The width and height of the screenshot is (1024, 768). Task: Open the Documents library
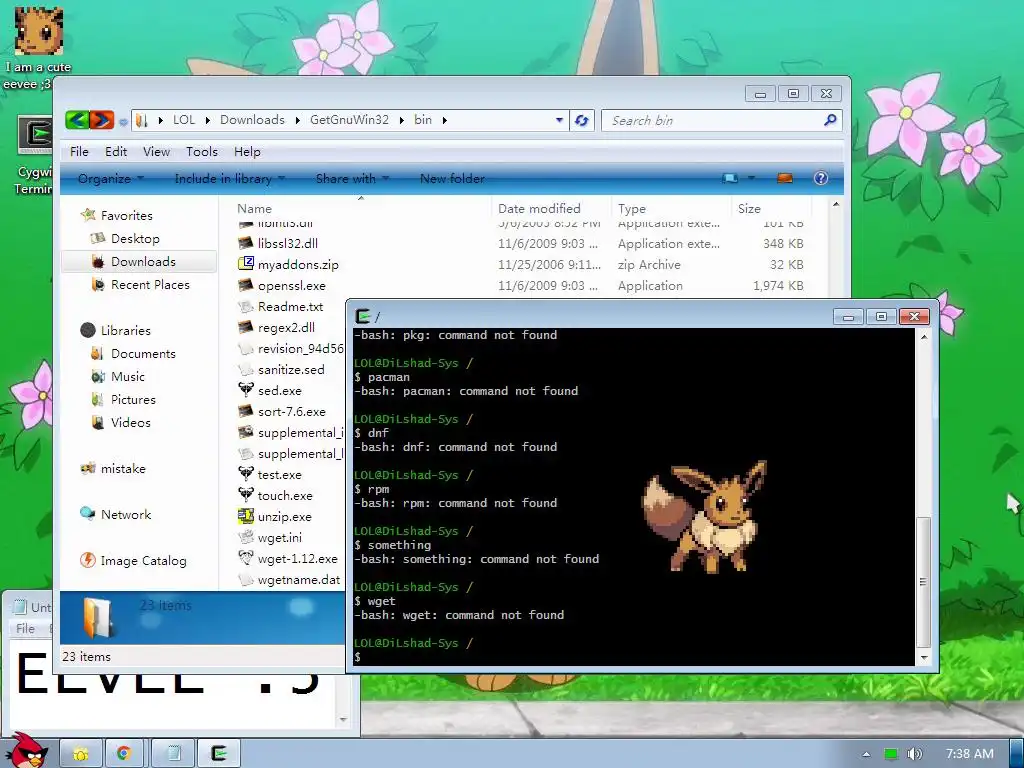[x=143, y=353]
